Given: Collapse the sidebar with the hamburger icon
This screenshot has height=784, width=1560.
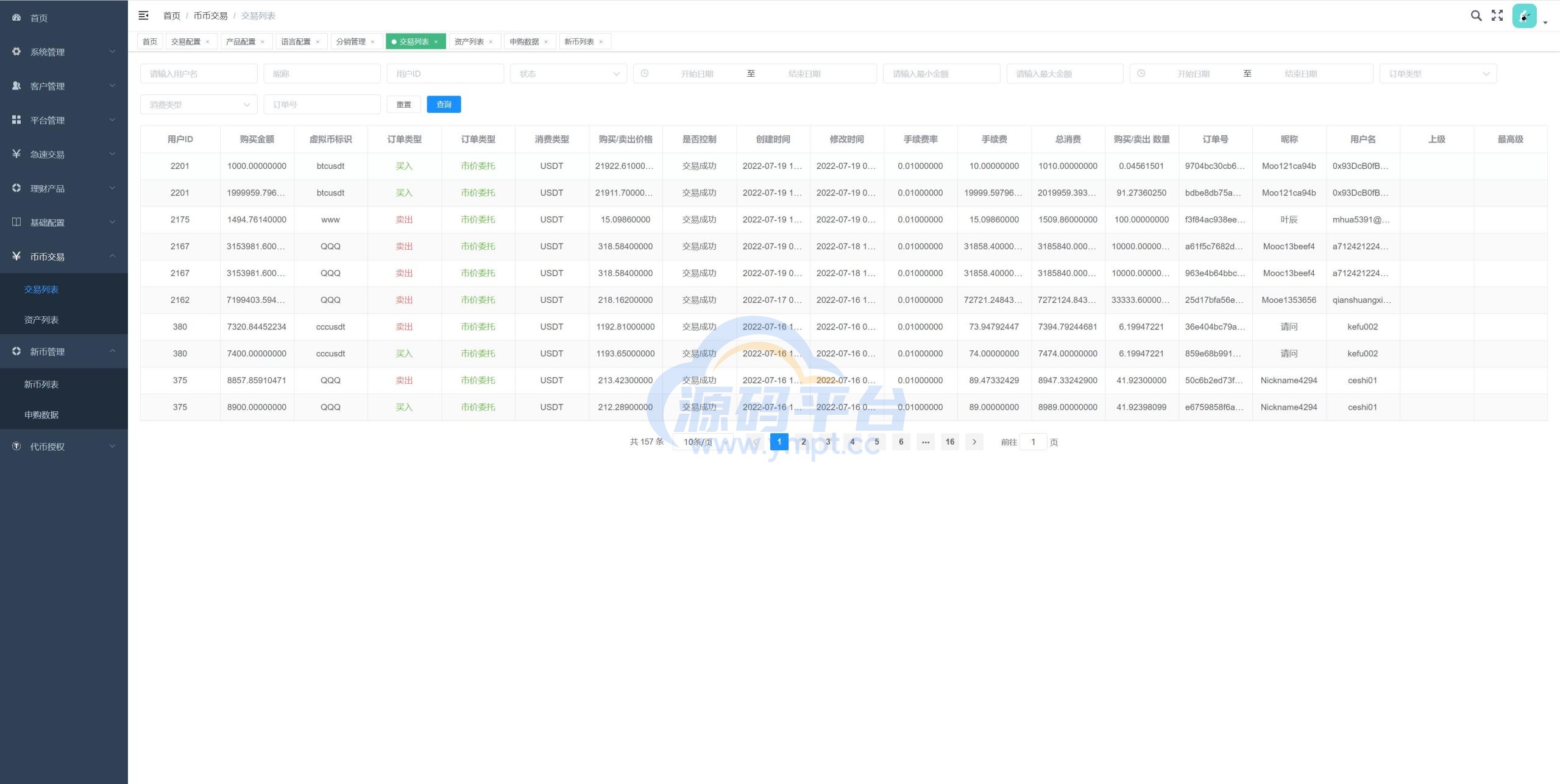Looking at the screenshot, I should (x=144, y=15).
